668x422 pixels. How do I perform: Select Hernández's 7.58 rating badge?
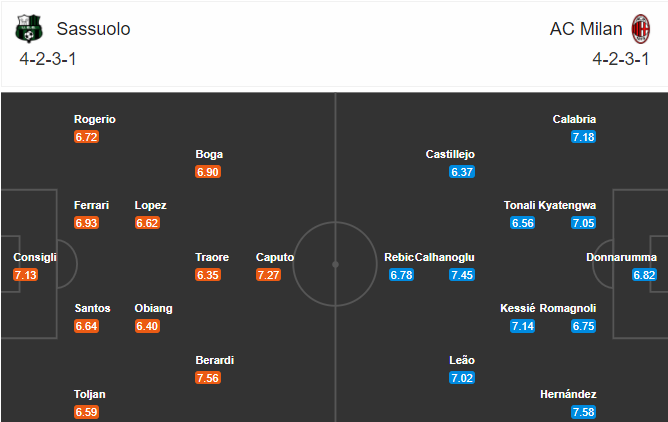[x=583, y=412]
